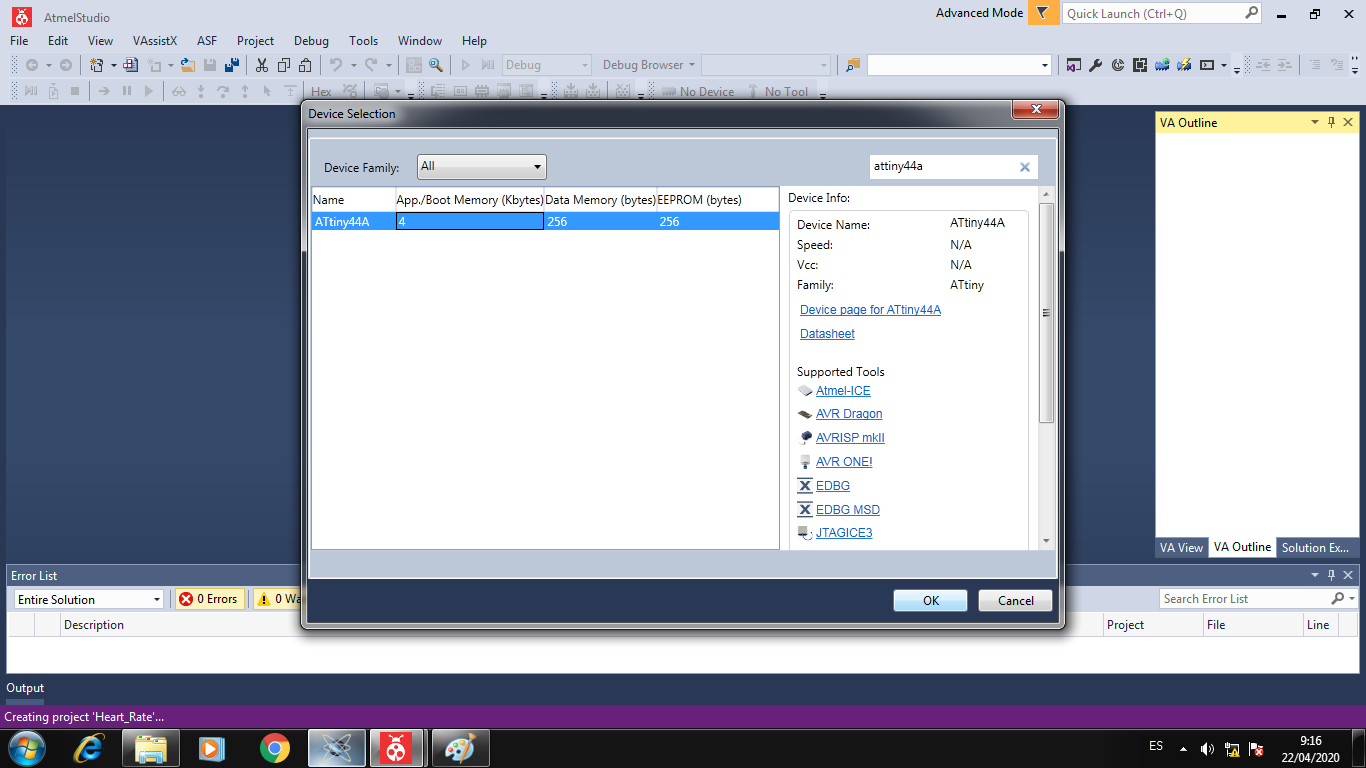Click the Find in Files magnifier icon

[x=436, y=65]
